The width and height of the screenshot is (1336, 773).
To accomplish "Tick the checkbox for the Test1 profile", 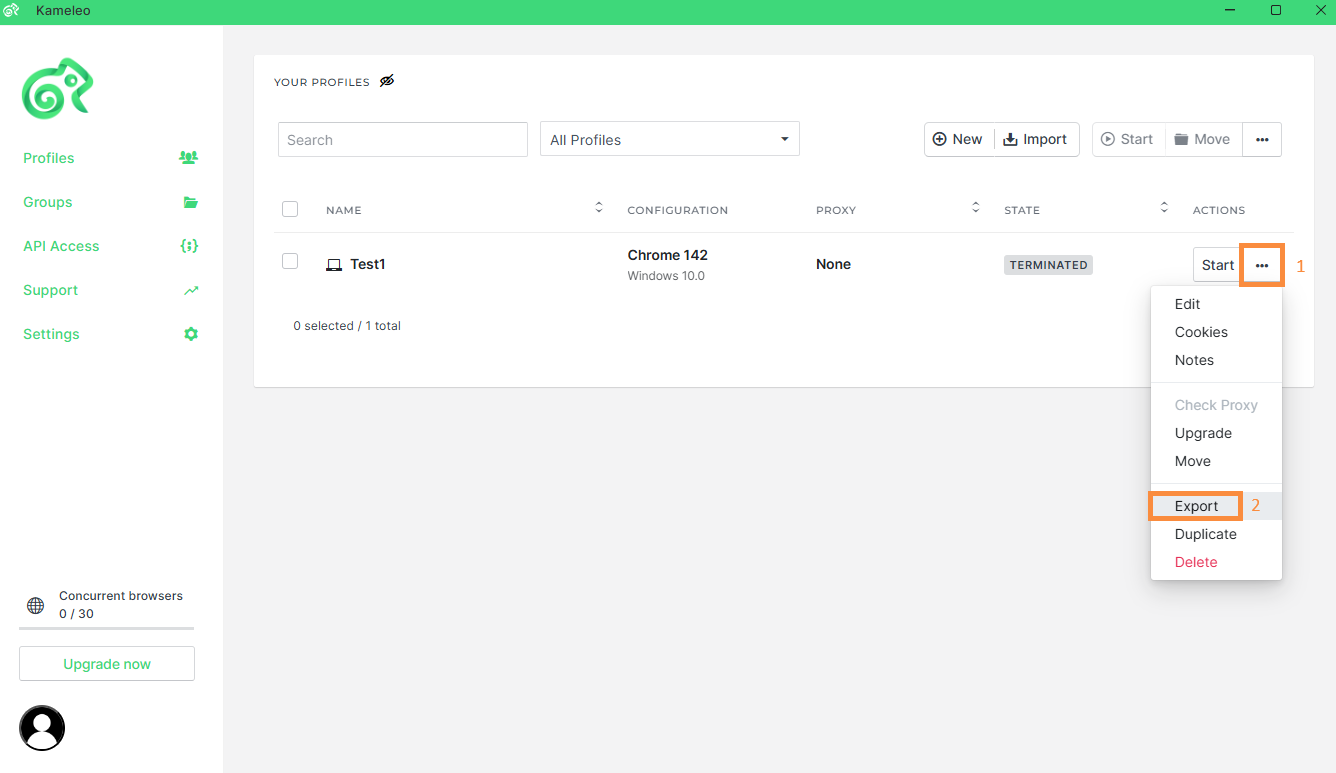I will pos(290,261).
